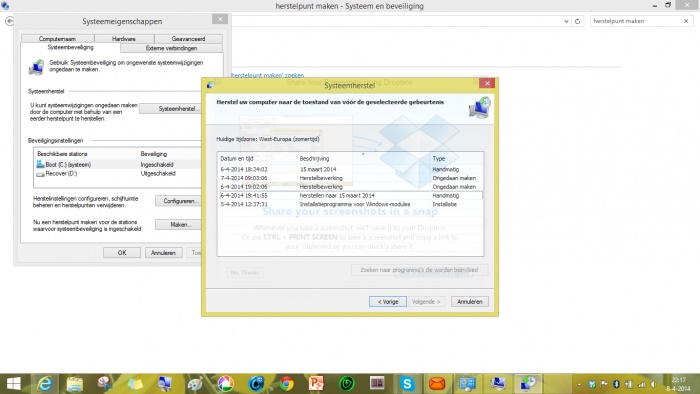Select restore point 6-4-2014 19:02:06
This screenshot has height=394, width=700.
coord(350,187)
